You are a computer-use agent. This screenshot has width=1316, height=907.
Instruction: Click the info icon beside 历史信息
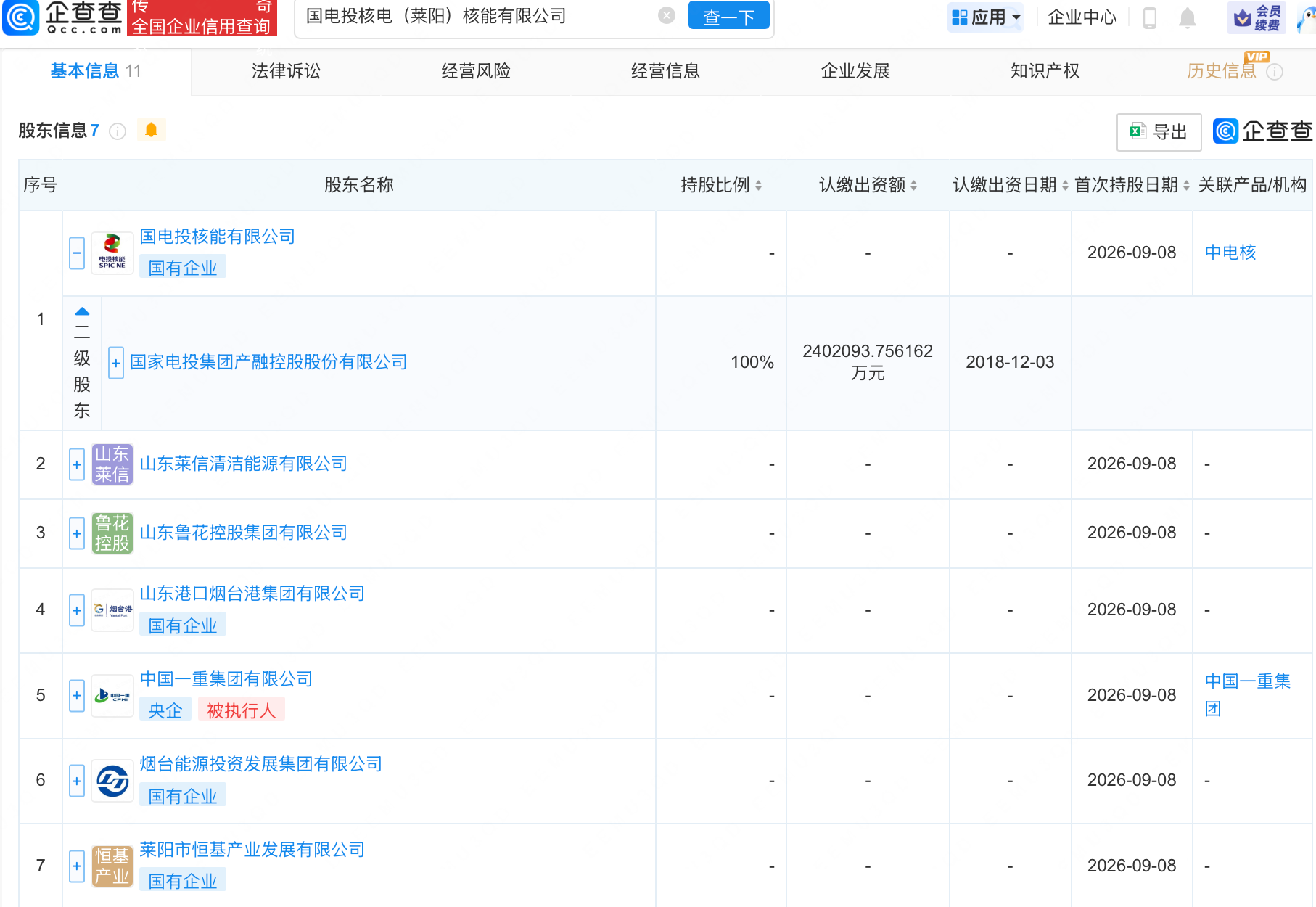[1275, 72]
